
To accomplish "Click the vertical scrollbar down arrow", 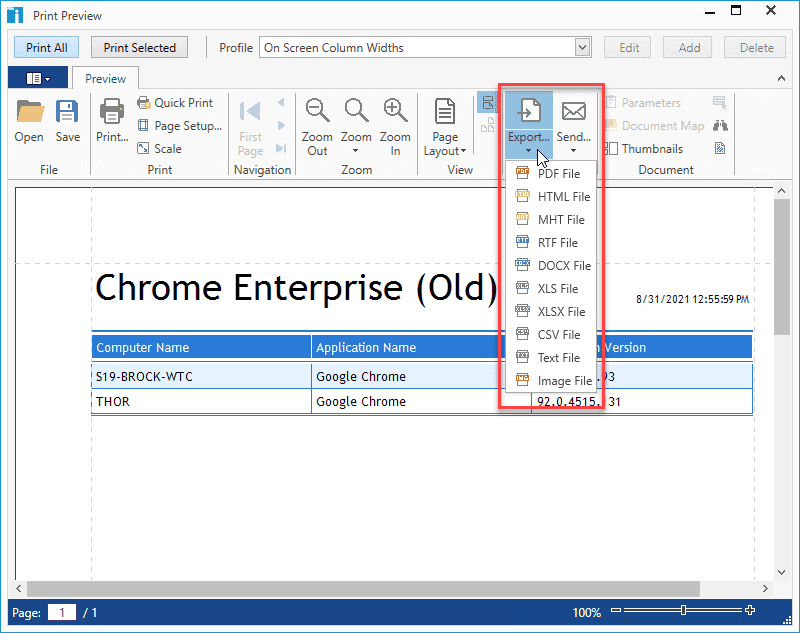I will click(x=781, y=572).
